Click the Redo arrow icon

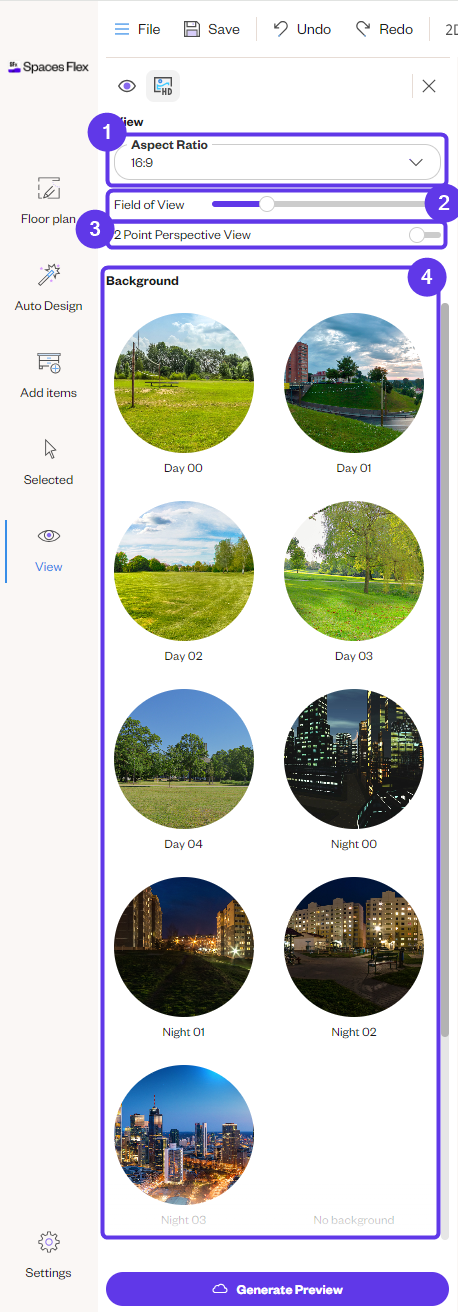click(363, 28)
